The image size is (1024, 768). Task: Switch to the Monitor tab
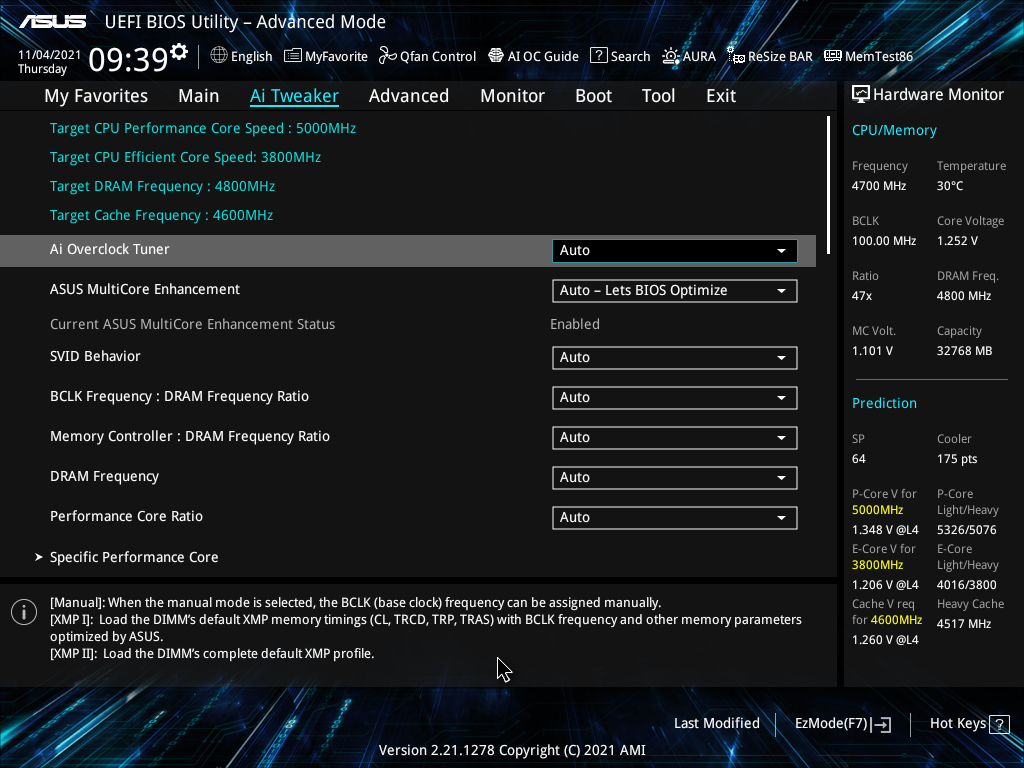pyautogui.click(x=513, y=96)
